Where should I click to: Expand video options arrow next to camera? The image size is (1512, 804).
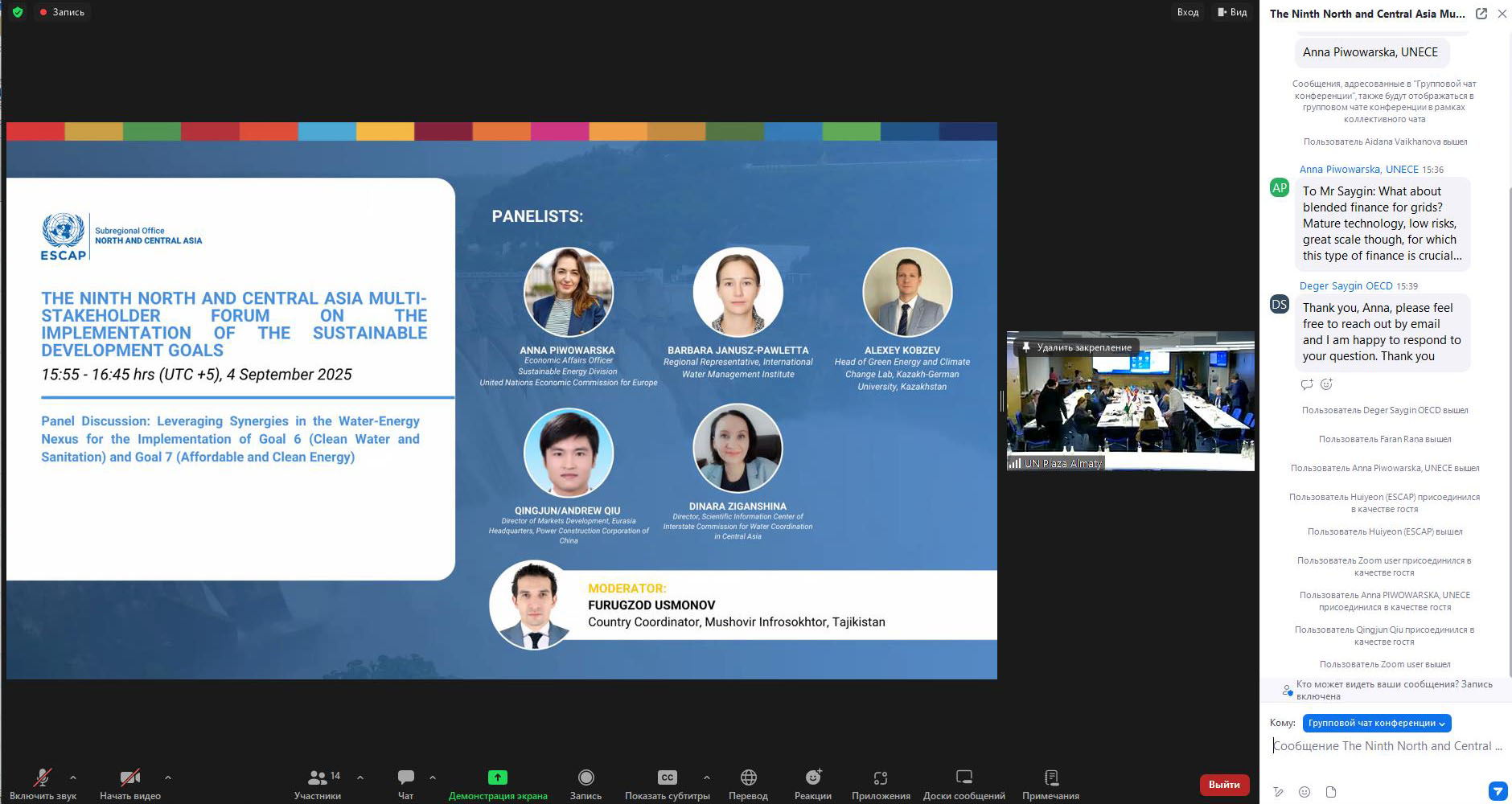tap(168, 777)
